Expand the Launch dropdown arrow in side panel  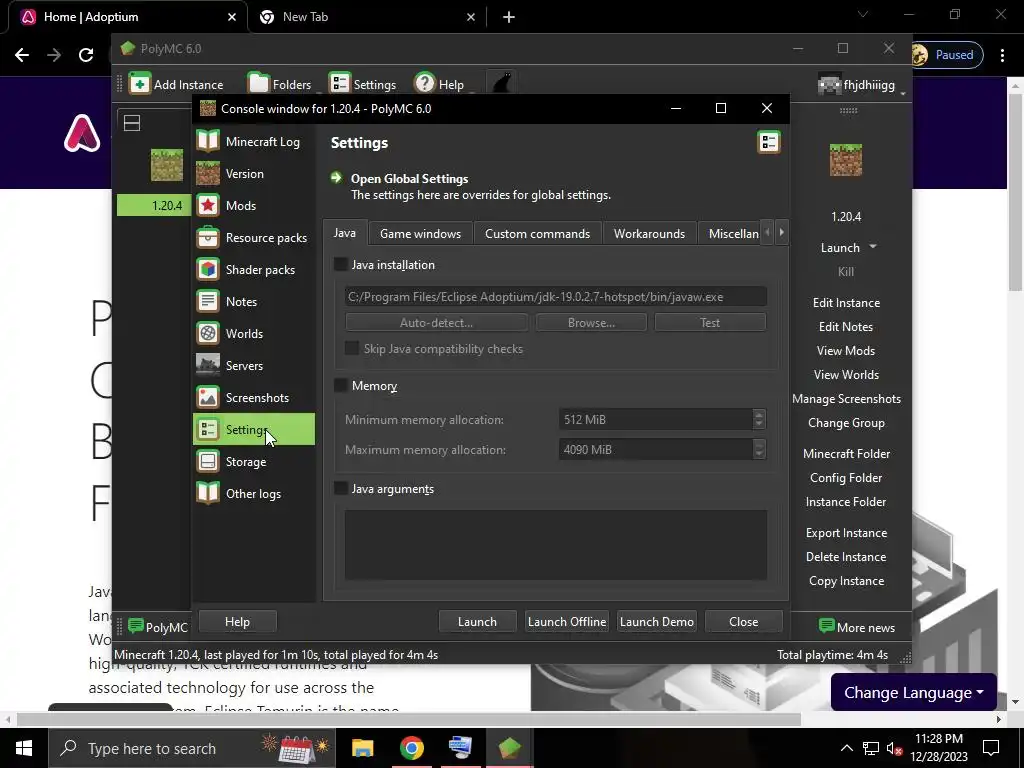click(x=872, y=247)
